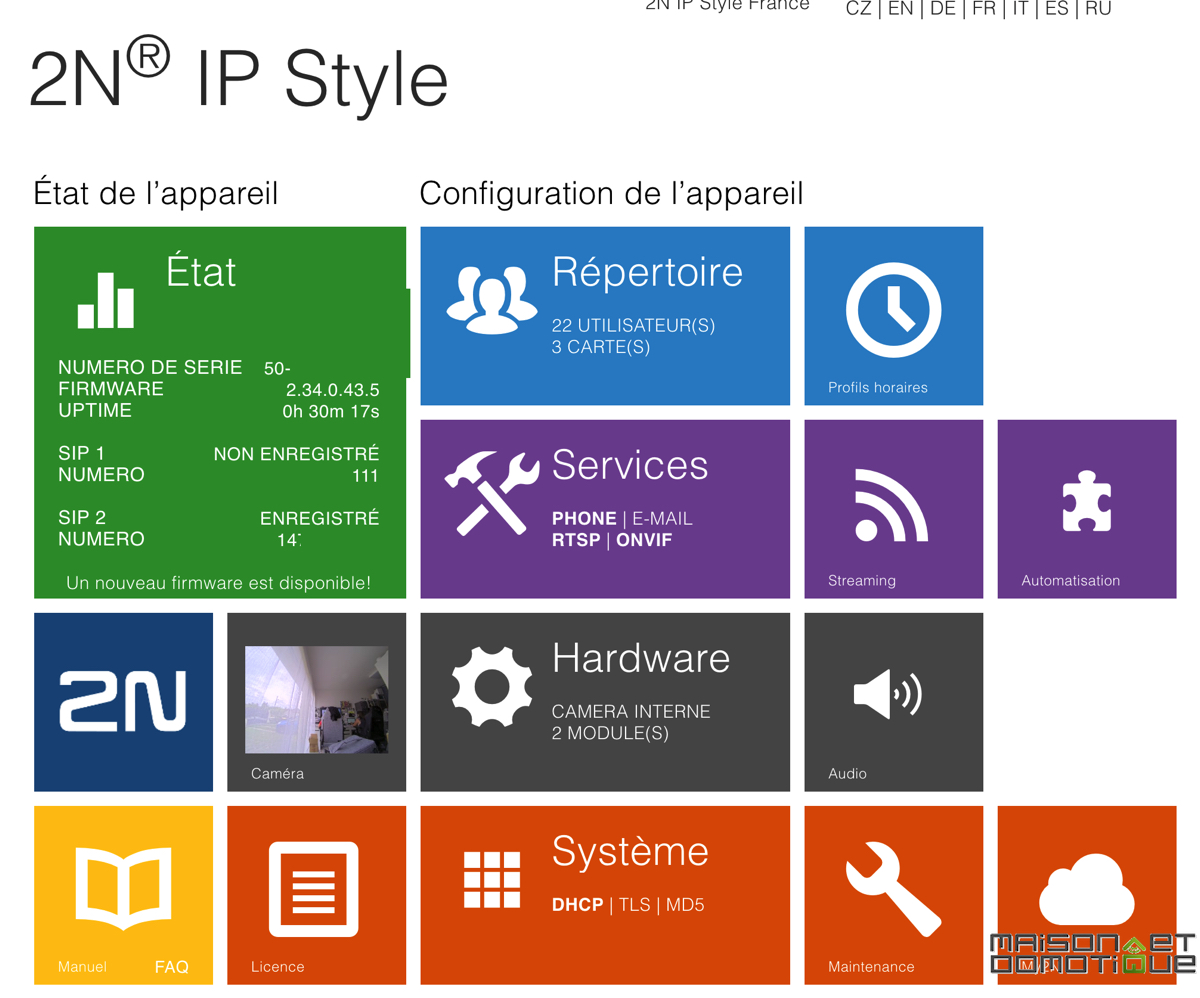The width and height of the screenshot is (1200, 998).
Task: Switch language to DE
Action: pos(943,9)
